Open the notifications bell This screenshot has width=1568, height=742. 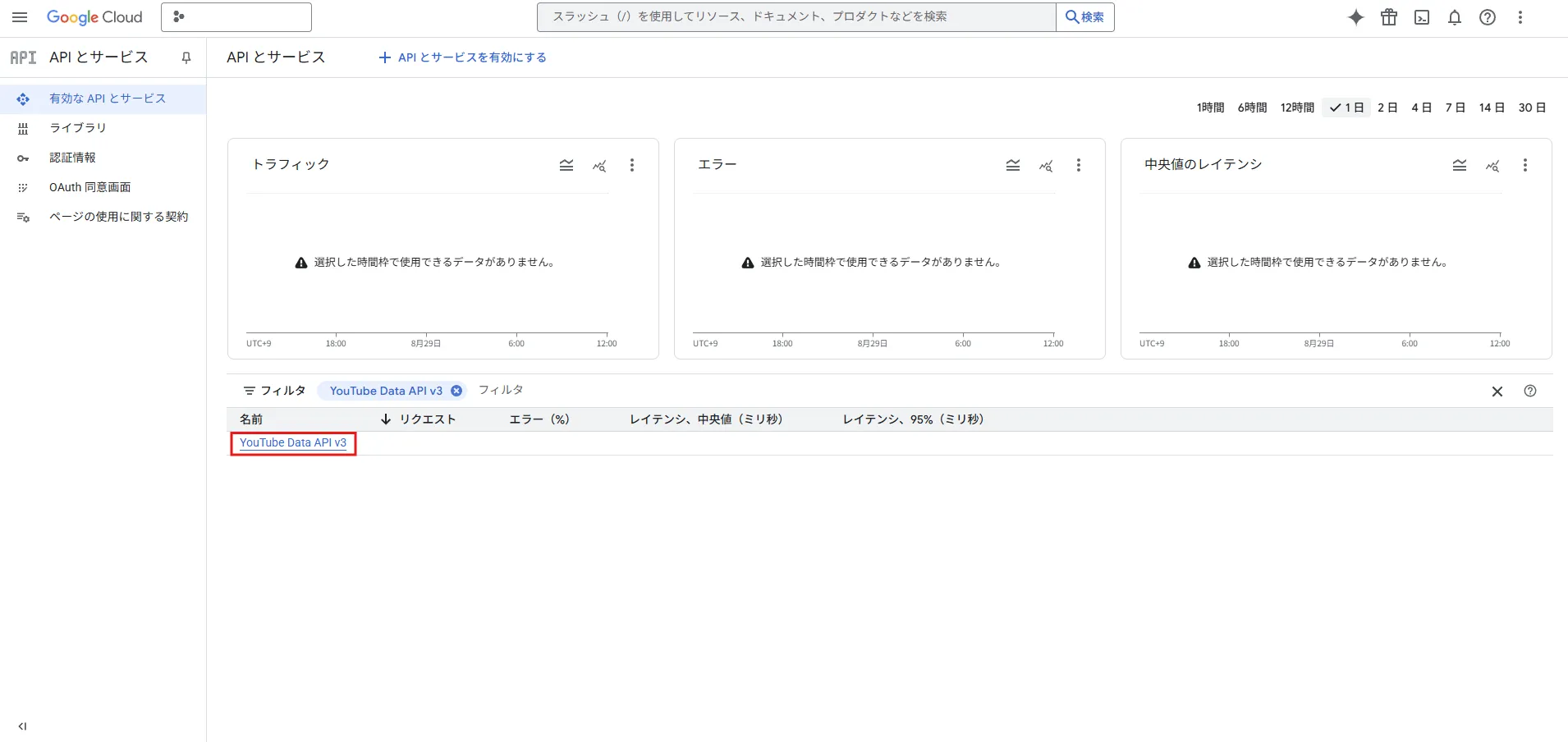click(1455, 17)
